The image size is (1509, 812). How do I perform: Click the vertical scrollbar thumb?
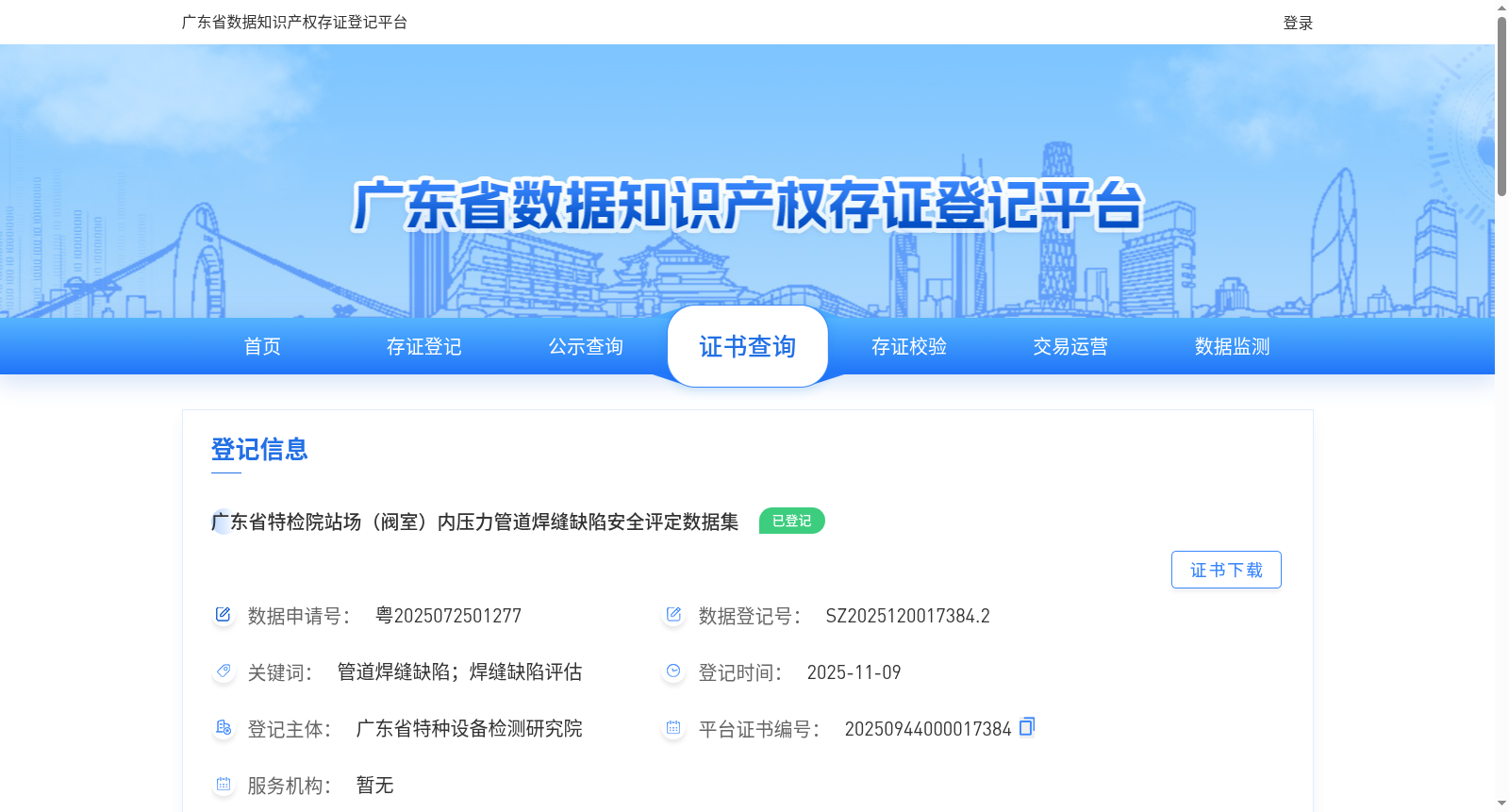pyautogui.click(x=1501, y=106)
